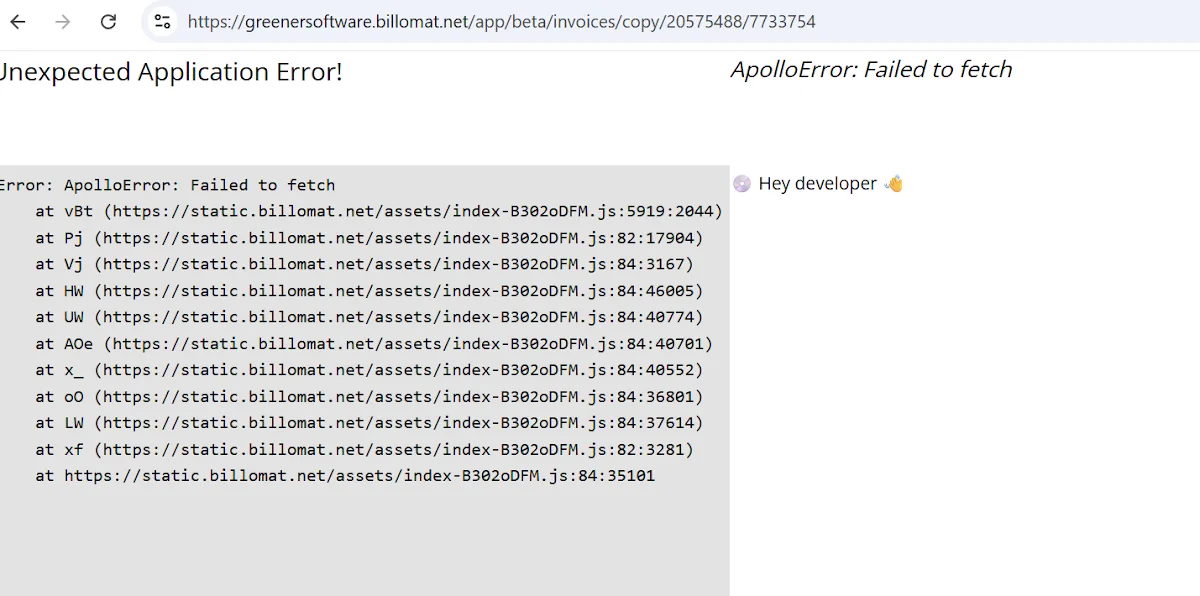Click the browser back arrow

[18, 21]
